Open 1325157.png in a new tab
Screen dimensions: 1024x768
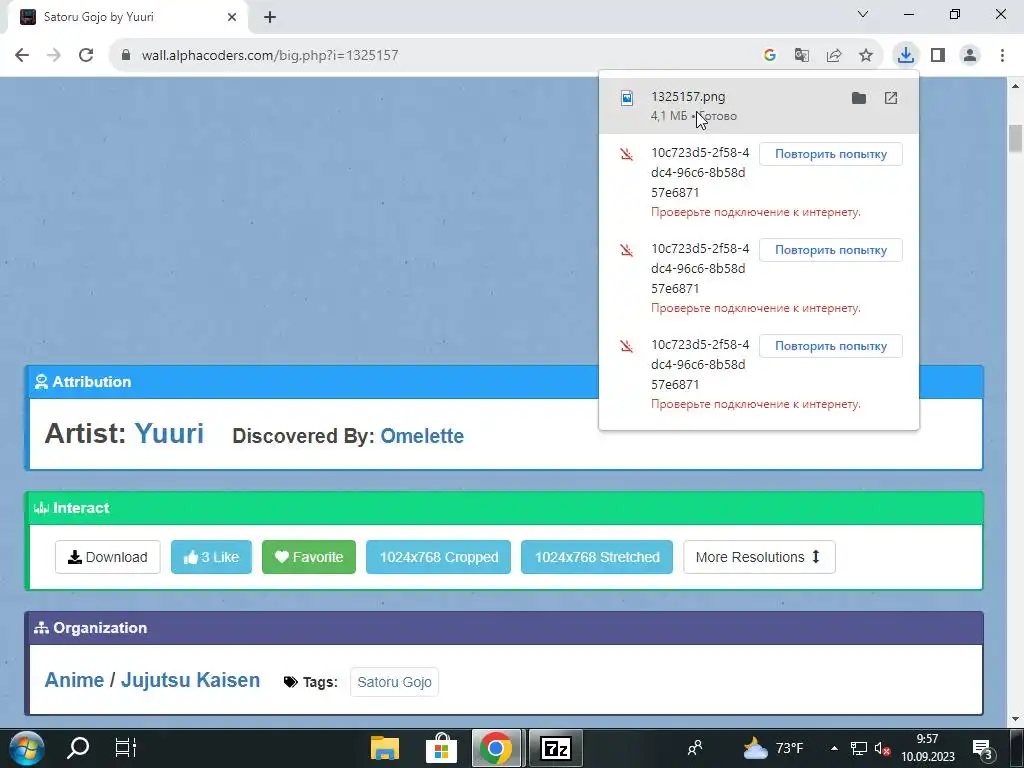tap(891, 98)
